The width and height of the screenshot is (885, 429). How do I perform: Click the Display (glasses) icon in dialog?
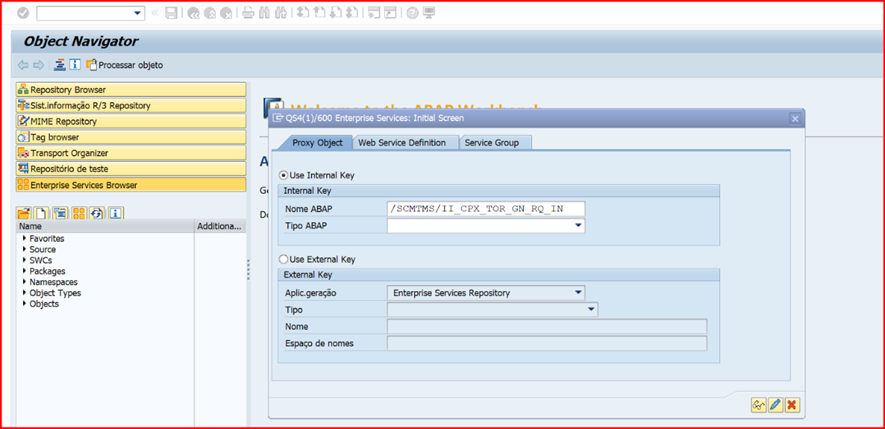click(x=759, y=404)
